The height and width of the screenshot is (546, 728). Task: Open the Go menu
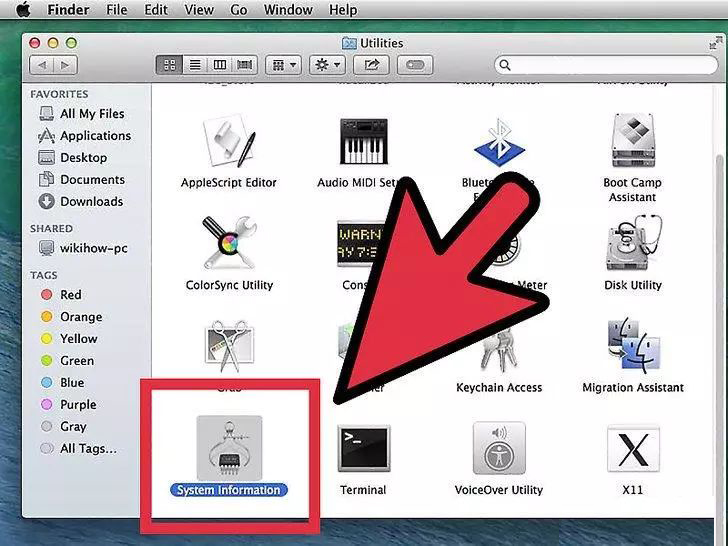[239, 10]
